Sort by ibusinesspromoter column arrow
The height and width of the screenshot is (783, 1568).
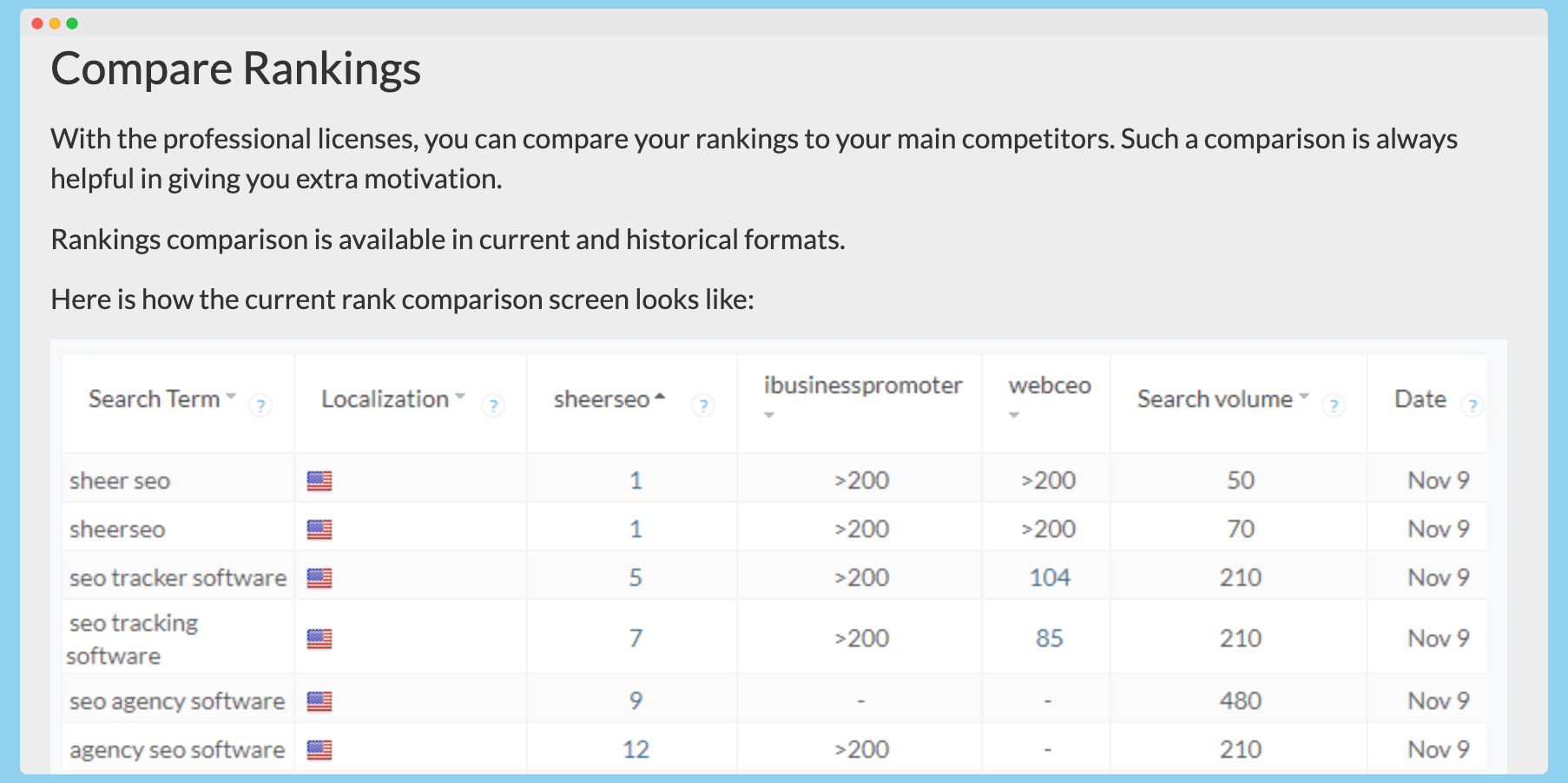tap(769, 415)
